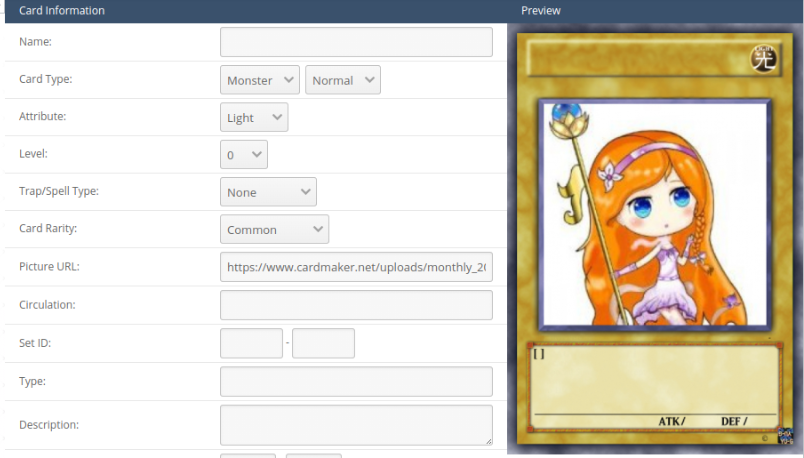Click the Description textarea resize handle
Screen dimensions: 804x458
tap(489, 441)
